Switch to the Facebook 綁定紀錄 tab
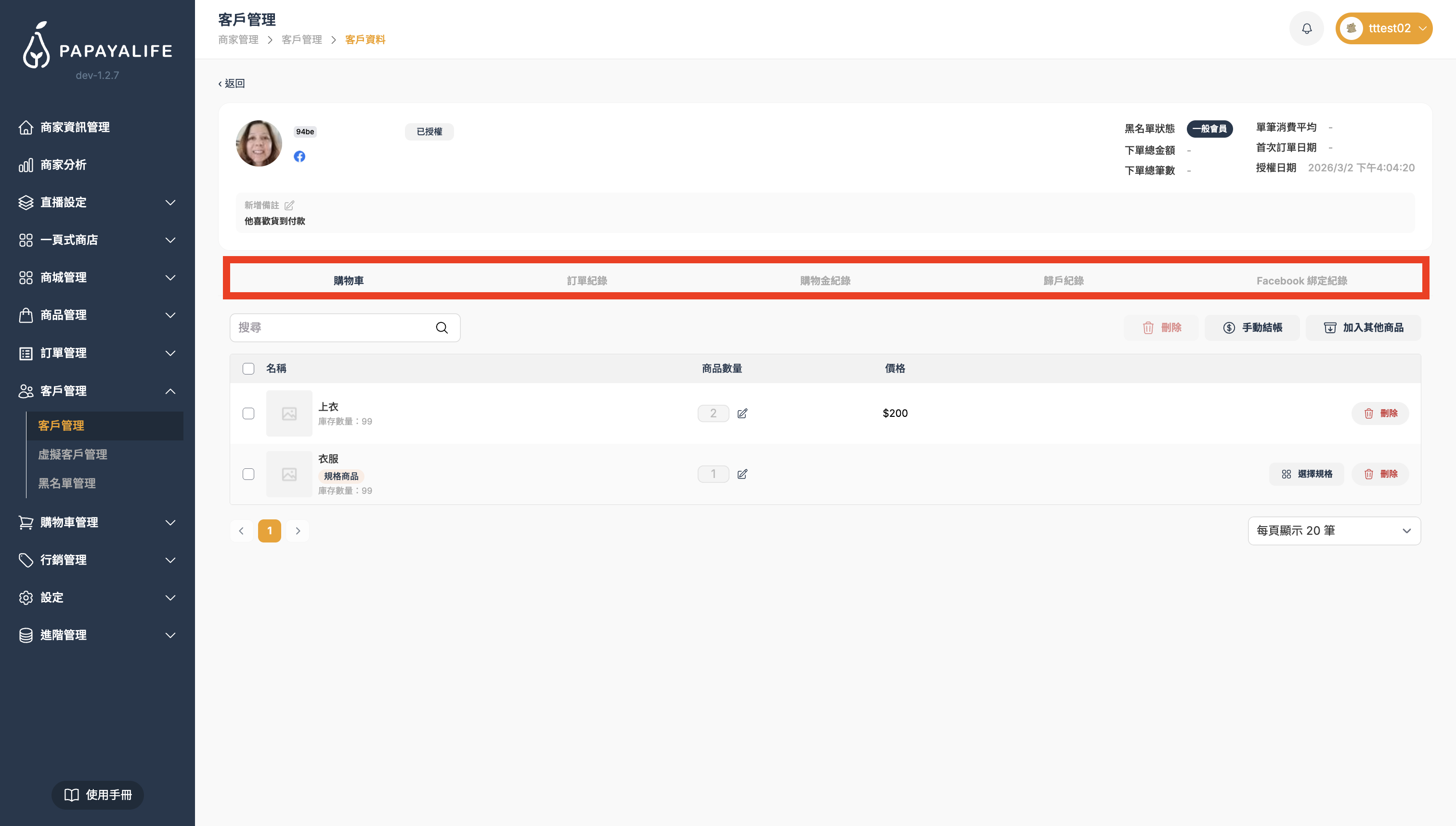1456x826 pixels. pos(1301,281)
